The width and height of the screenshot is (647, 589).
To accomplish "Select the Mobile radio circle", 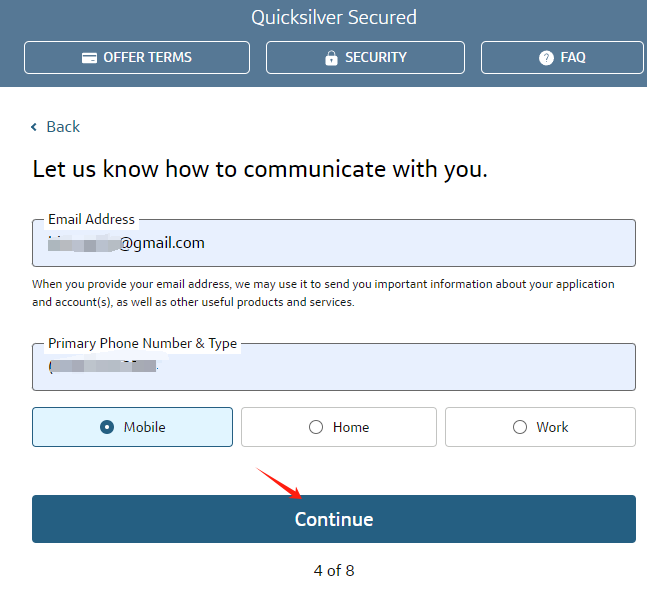I will (107, 427).
